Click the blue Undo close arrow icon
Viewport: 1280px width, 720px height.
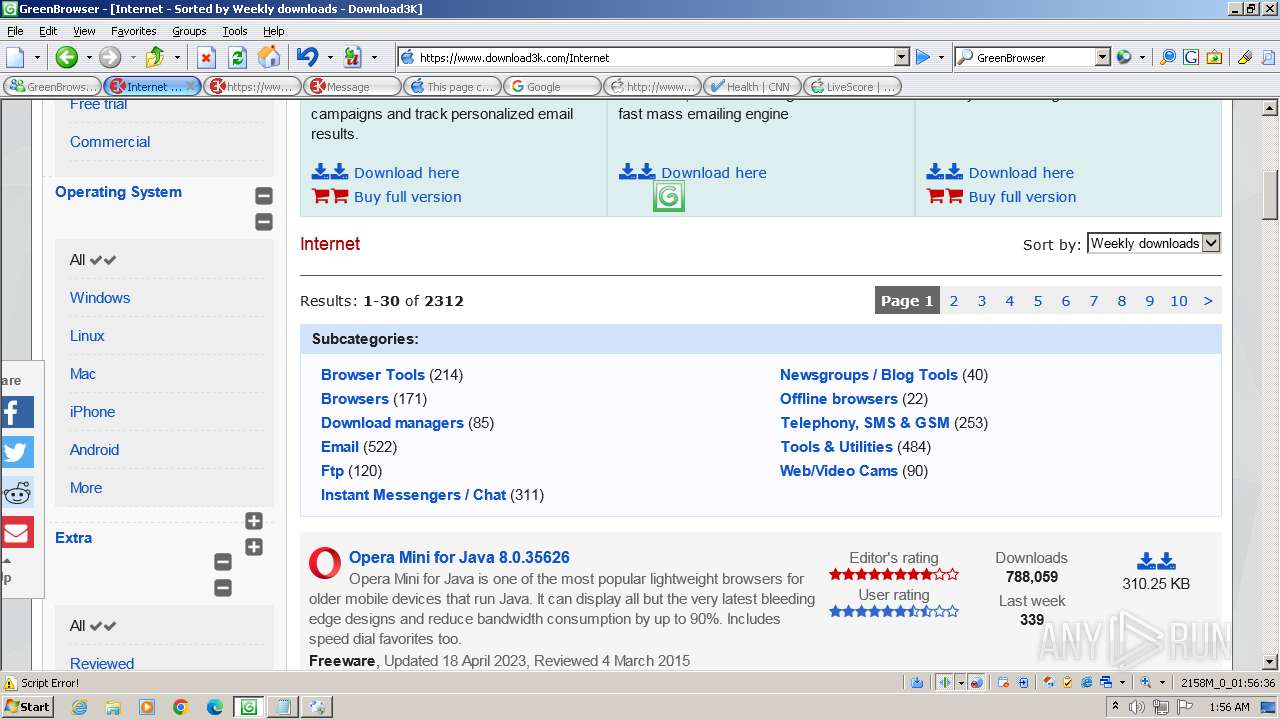coord(307,57)
